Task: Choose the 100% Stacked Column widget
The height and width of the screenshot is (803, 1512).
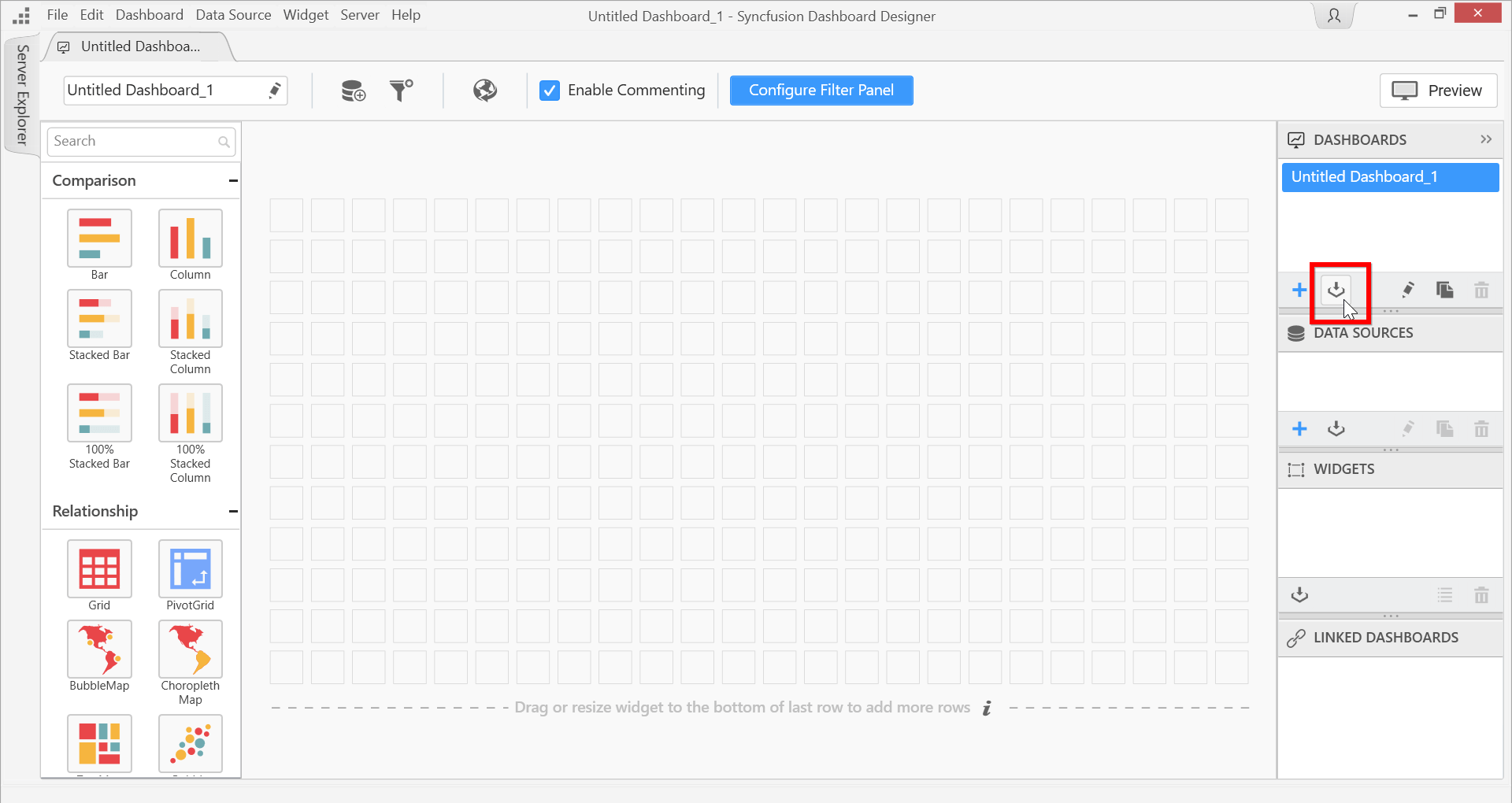Action: pyautogui.click(x=191, y=413)
